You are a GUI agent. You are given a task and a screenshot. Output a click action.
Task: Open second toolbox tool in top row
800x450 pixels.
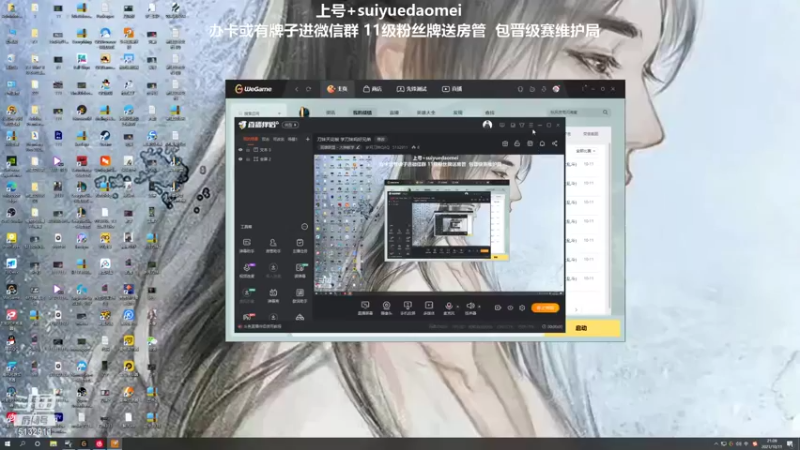pos(273,245)
